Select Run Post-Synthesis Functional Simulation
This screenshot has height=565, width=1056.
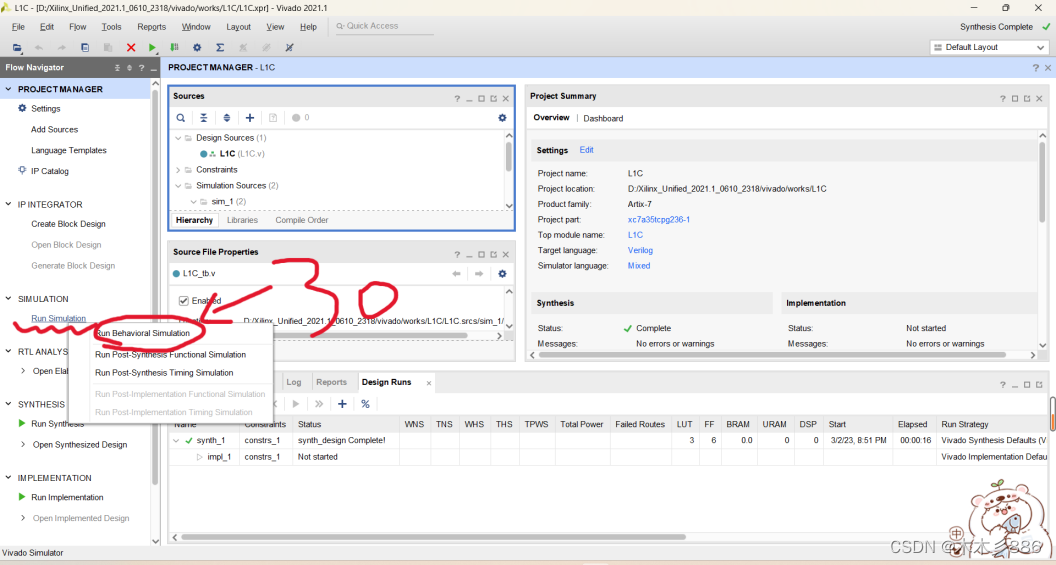tap(170, 355)
